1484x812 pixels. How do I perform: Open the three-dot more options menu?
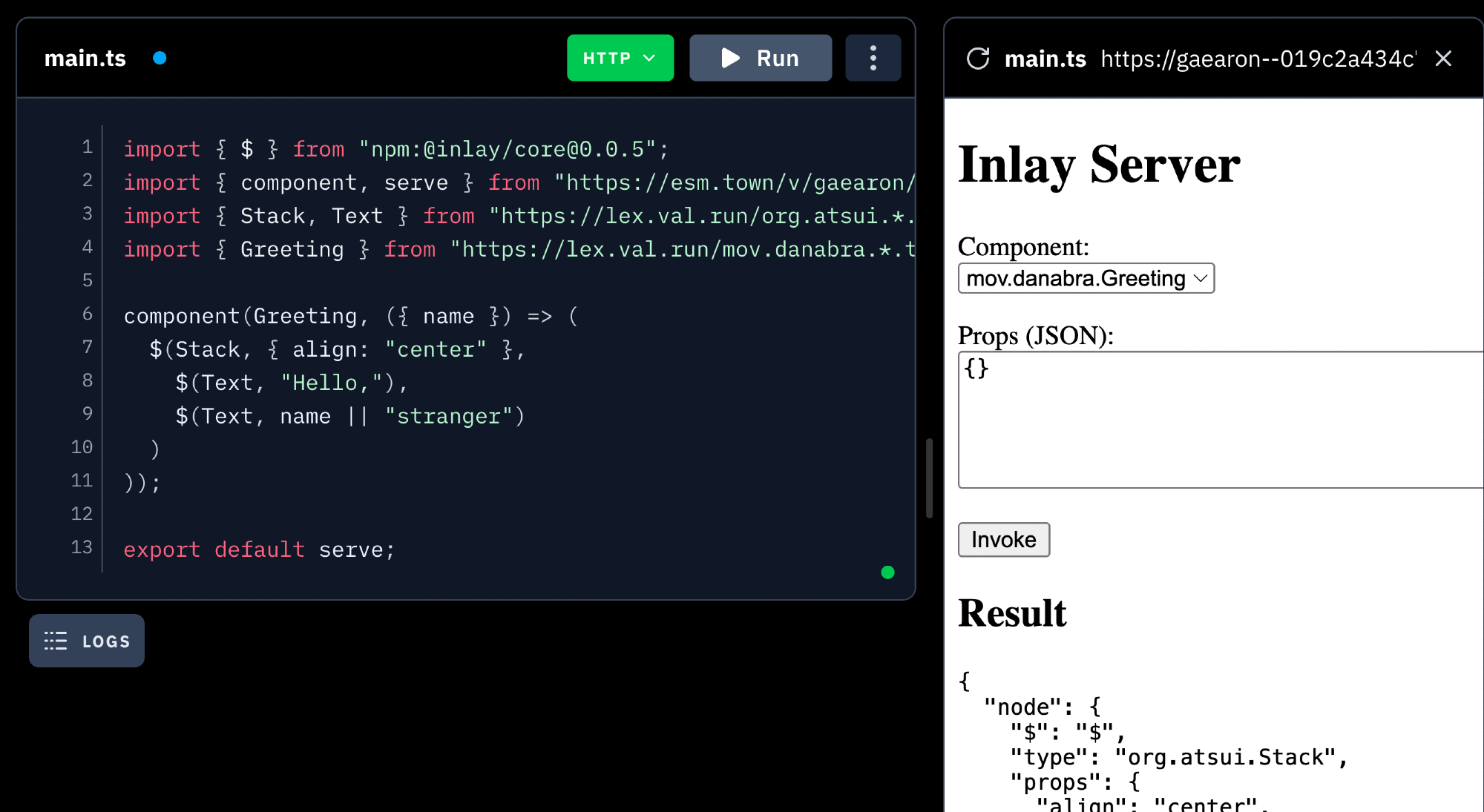tap(873, 58)
